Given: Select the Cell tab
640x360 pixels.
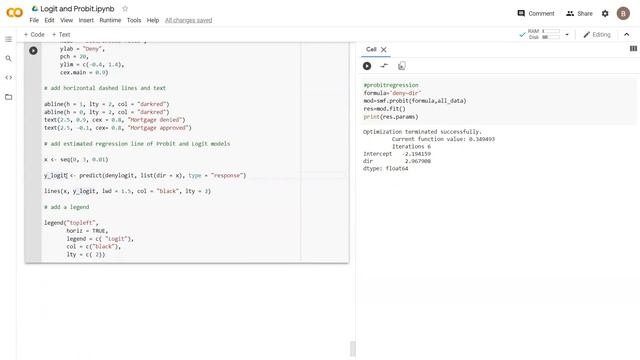Looking at the screenshot, I should click(x=371, y=49).
